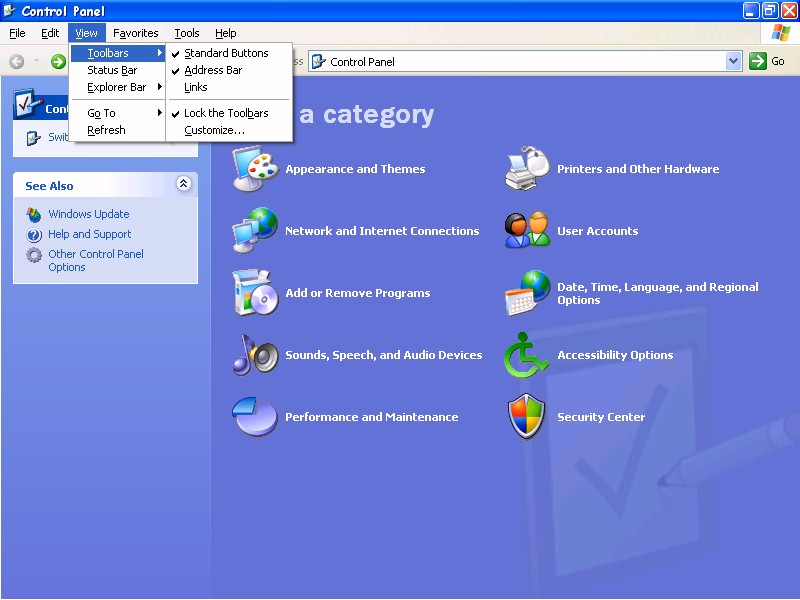Click the Add or Remove Programs icon
This screenshot has height=600, width=800.
(256, 293)
